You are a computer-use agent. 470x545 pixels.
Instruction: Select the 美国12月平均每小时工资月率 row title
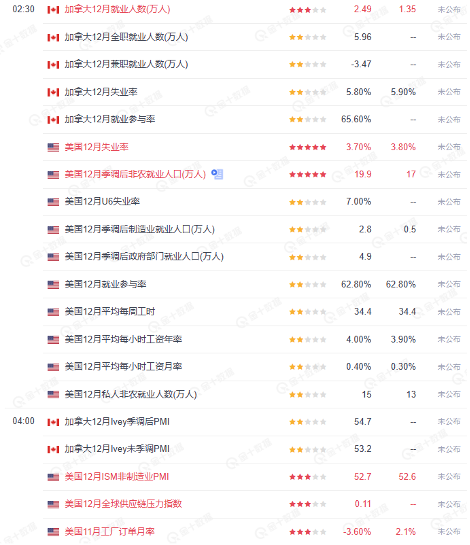[123, 367]
